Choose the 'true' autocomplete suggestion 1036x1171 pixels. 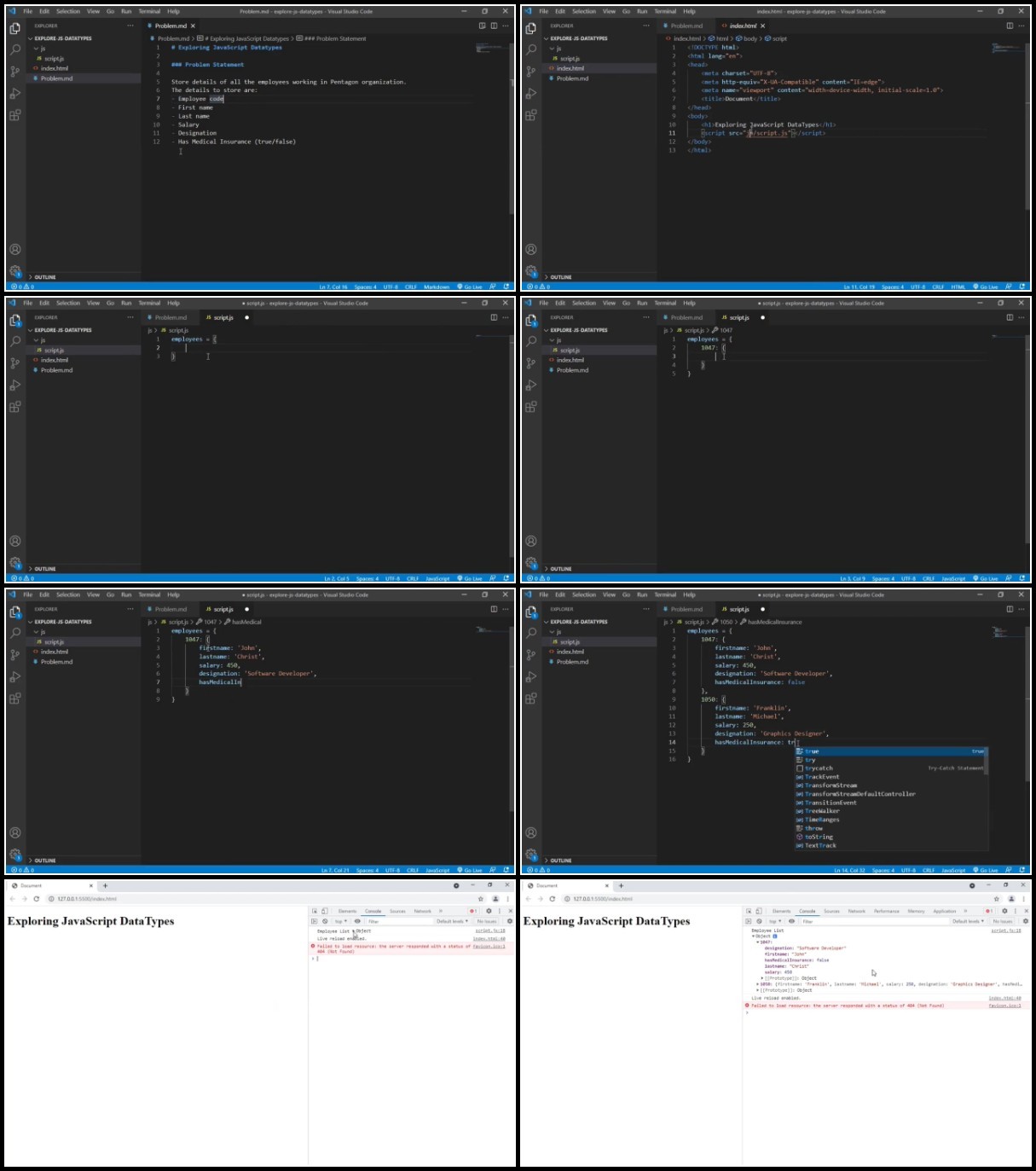(890, 751)
